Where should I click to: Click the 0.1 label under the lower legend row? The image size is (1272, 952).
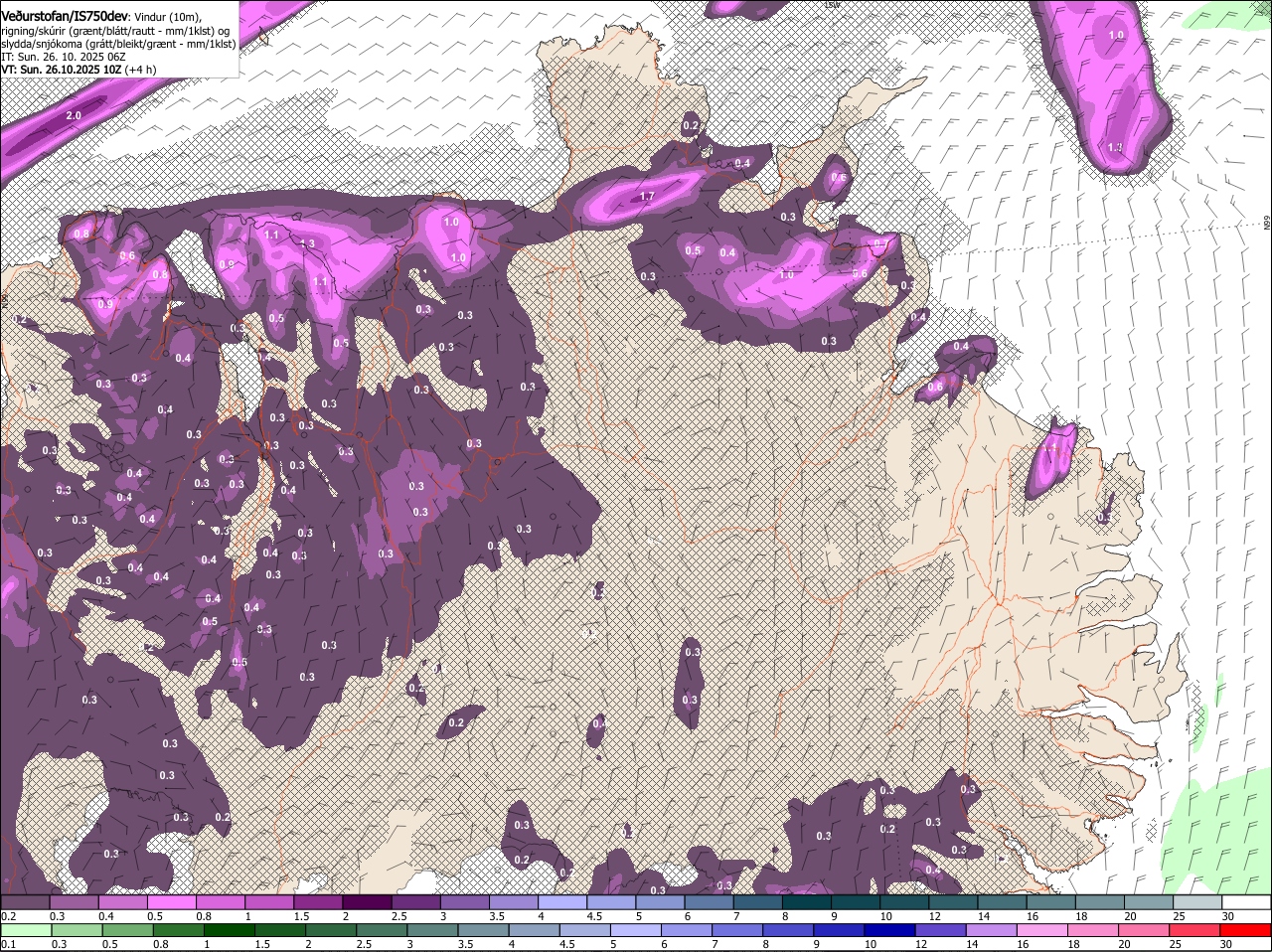coord(9,944)
